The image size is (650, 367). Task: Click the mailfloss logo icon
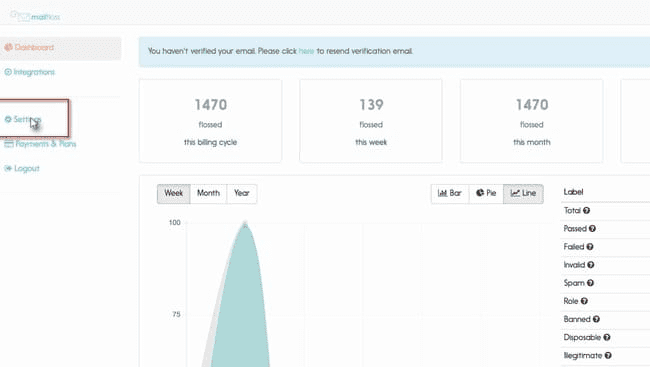(20, 17)
